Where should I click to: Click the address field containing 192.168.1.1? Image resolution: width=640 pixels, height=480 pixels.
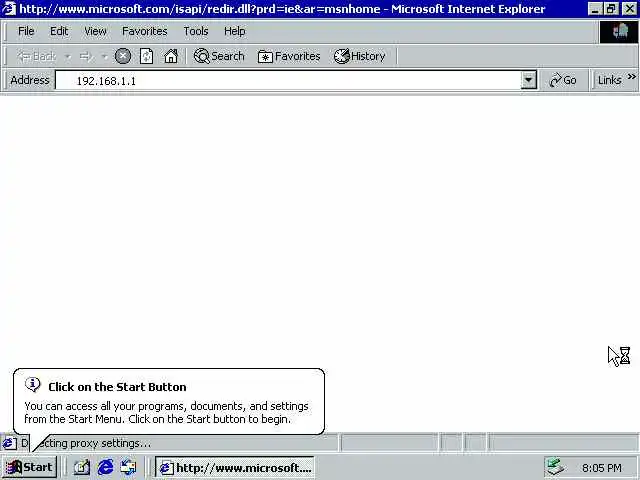click(x=288, y=80)
